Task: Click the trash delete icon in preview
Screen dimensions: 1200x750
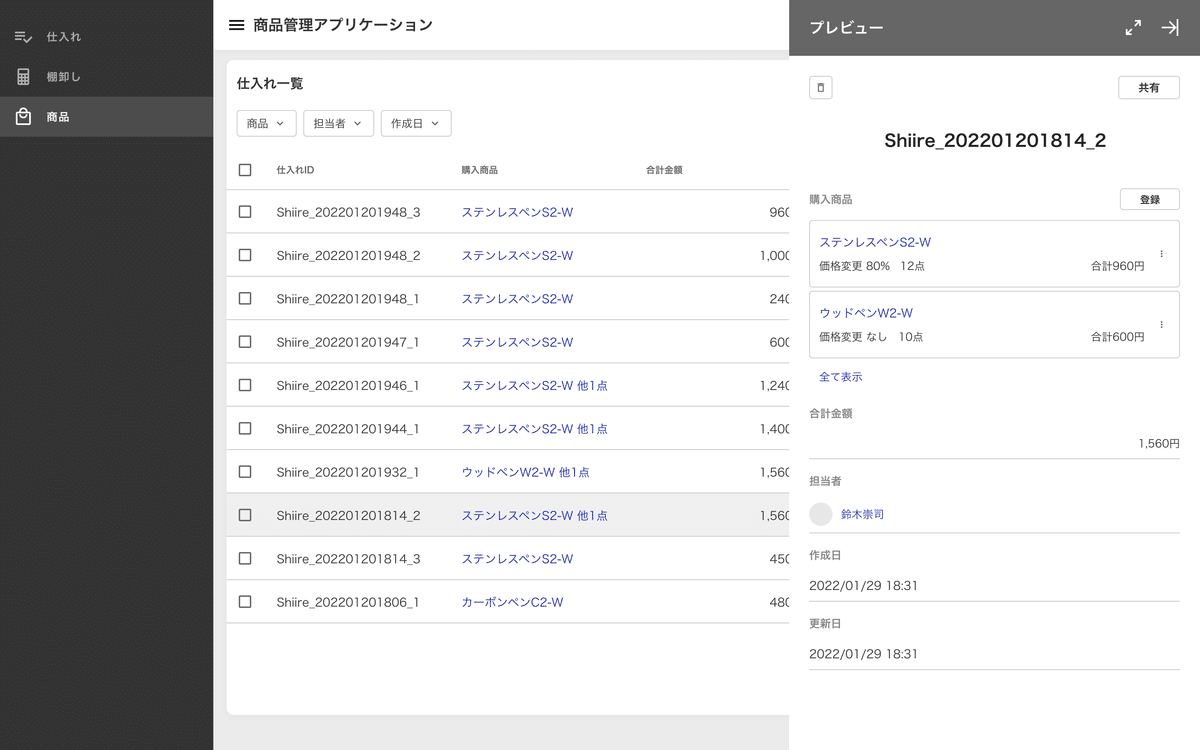Action: point(821,88)
